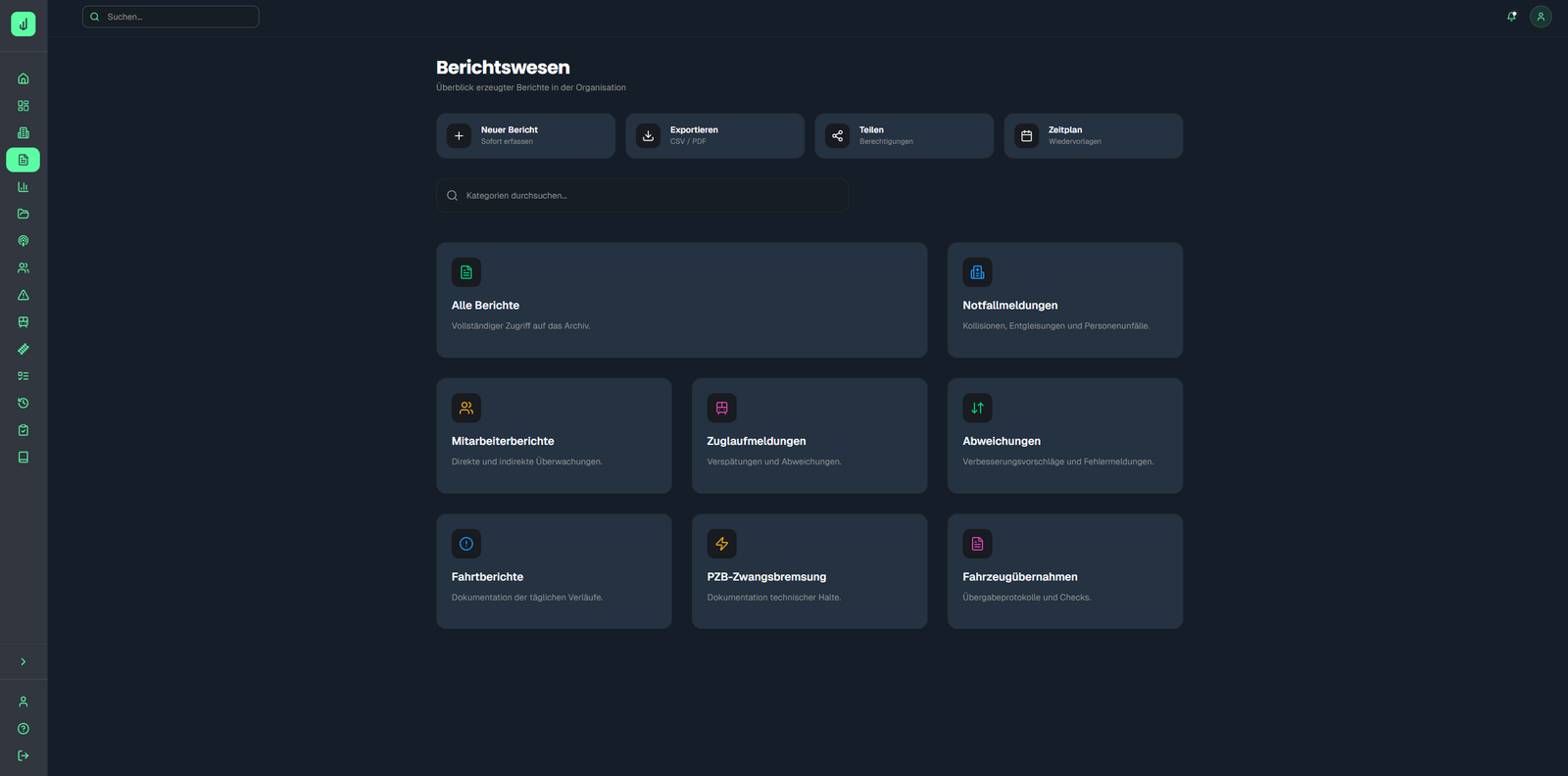
Task: Open the warning triangle sidebar item
Action: tap(24, 295)
